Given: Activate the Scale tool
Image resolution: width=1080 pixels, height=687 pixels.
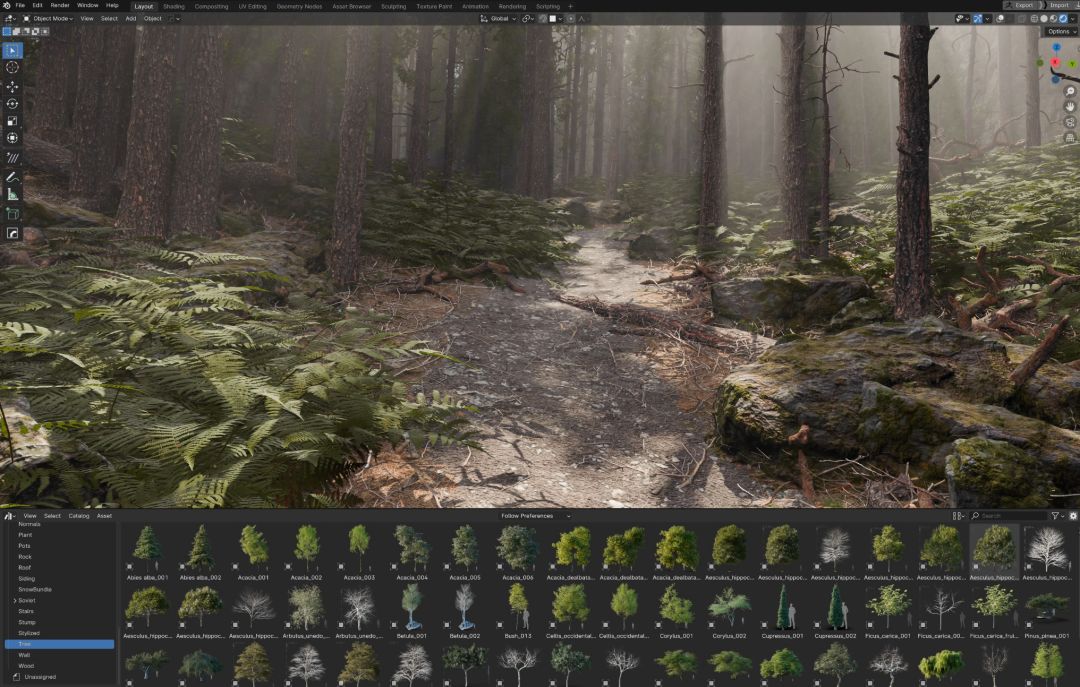Looking at the screenshot, I should (x=13, y=121).
